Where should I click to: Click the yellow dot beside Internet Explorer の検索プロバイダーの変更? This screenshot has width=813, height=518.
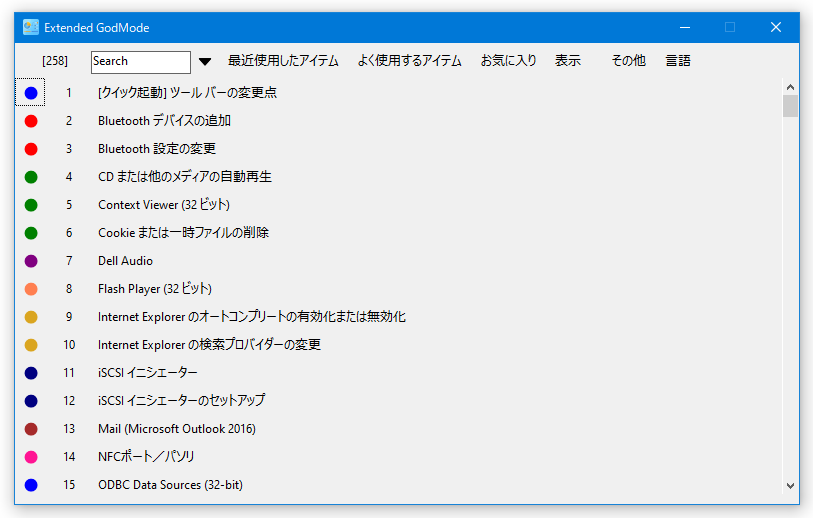(31, 345)
